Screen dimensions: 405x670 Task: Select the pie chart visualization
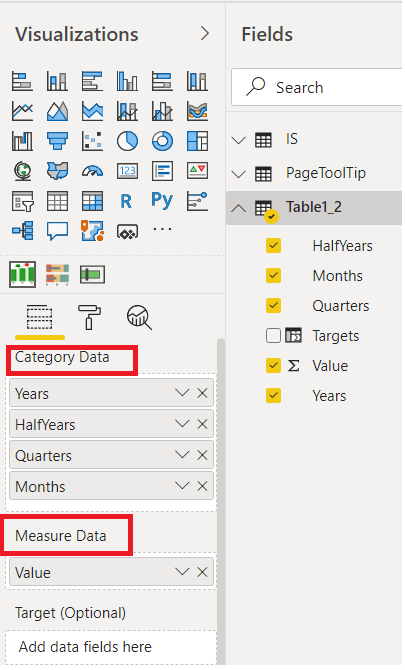(127, 141)
